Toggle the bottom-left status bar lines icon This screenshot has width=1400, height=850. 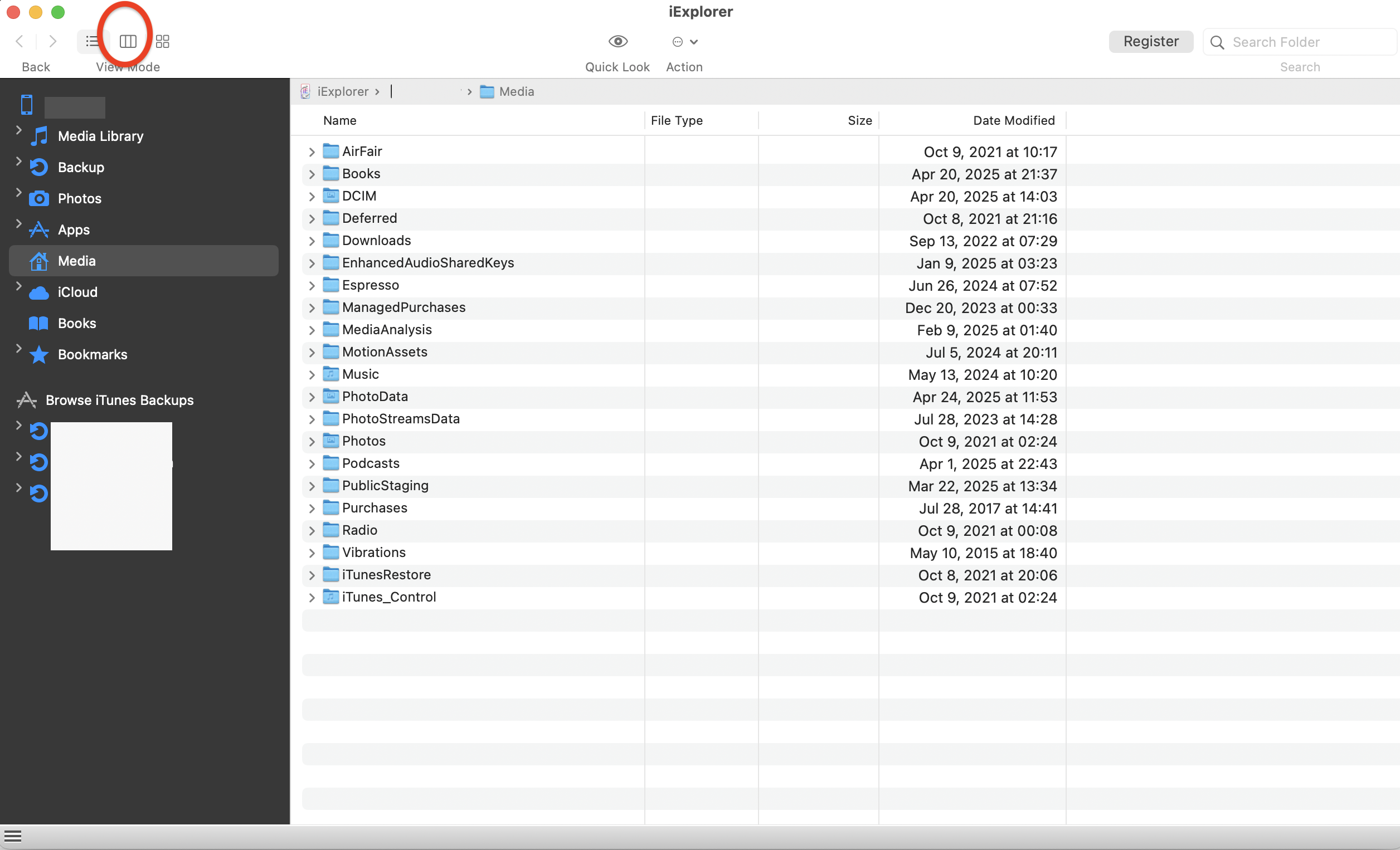12,837
